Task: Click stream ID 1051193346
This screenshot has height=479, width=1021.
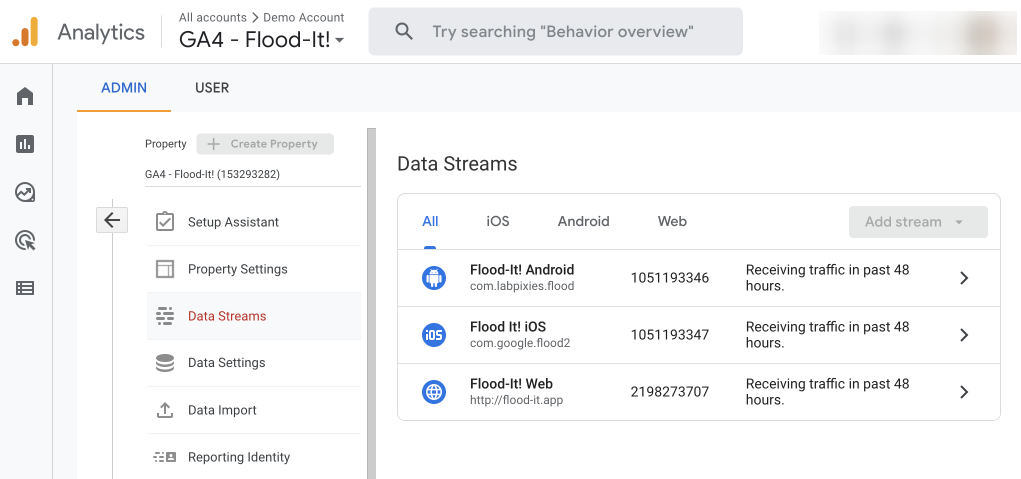Action: [669, 279]
